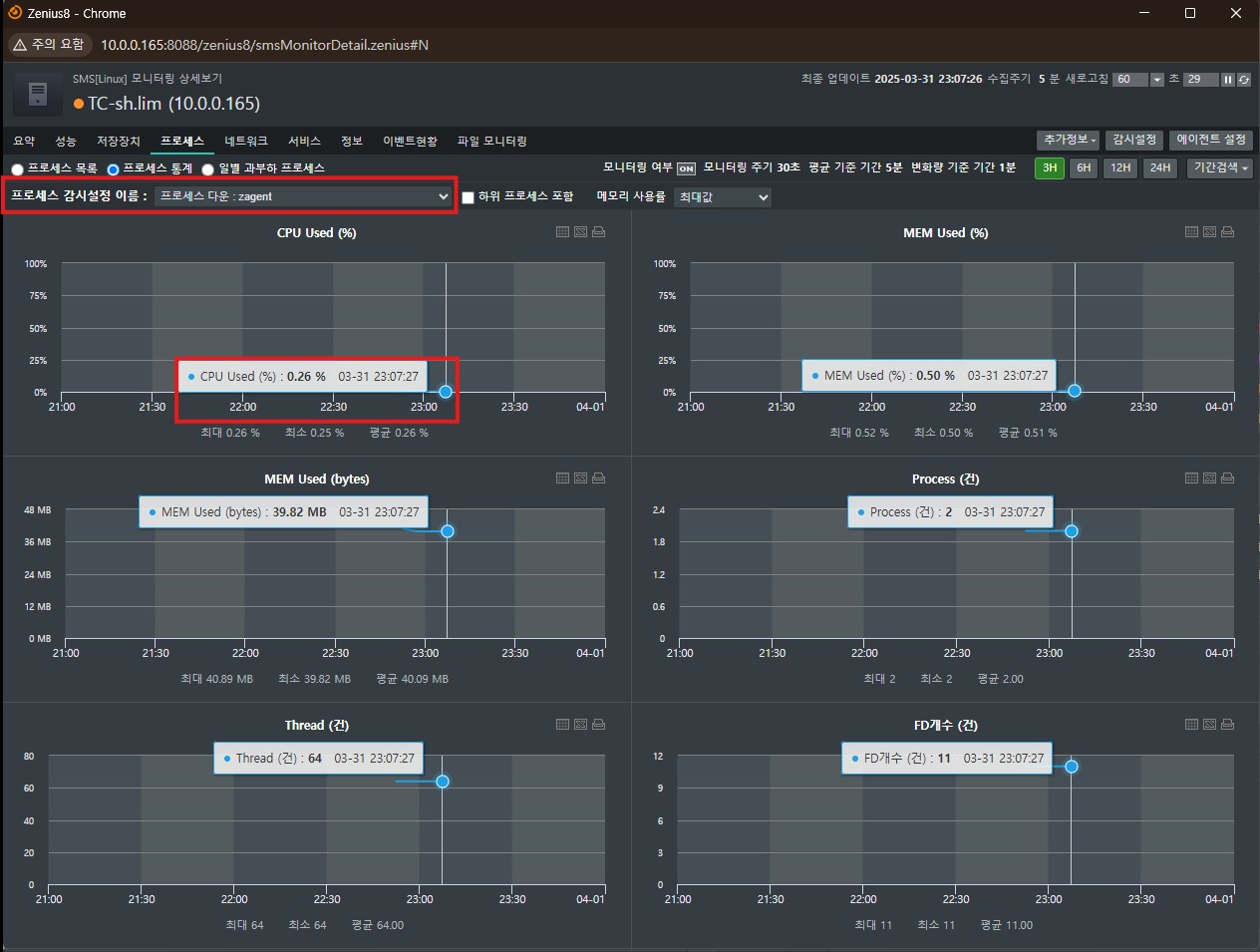Select the 프로세스 목록 radio button
1260x952 pixels.
[x=18, y=169]
